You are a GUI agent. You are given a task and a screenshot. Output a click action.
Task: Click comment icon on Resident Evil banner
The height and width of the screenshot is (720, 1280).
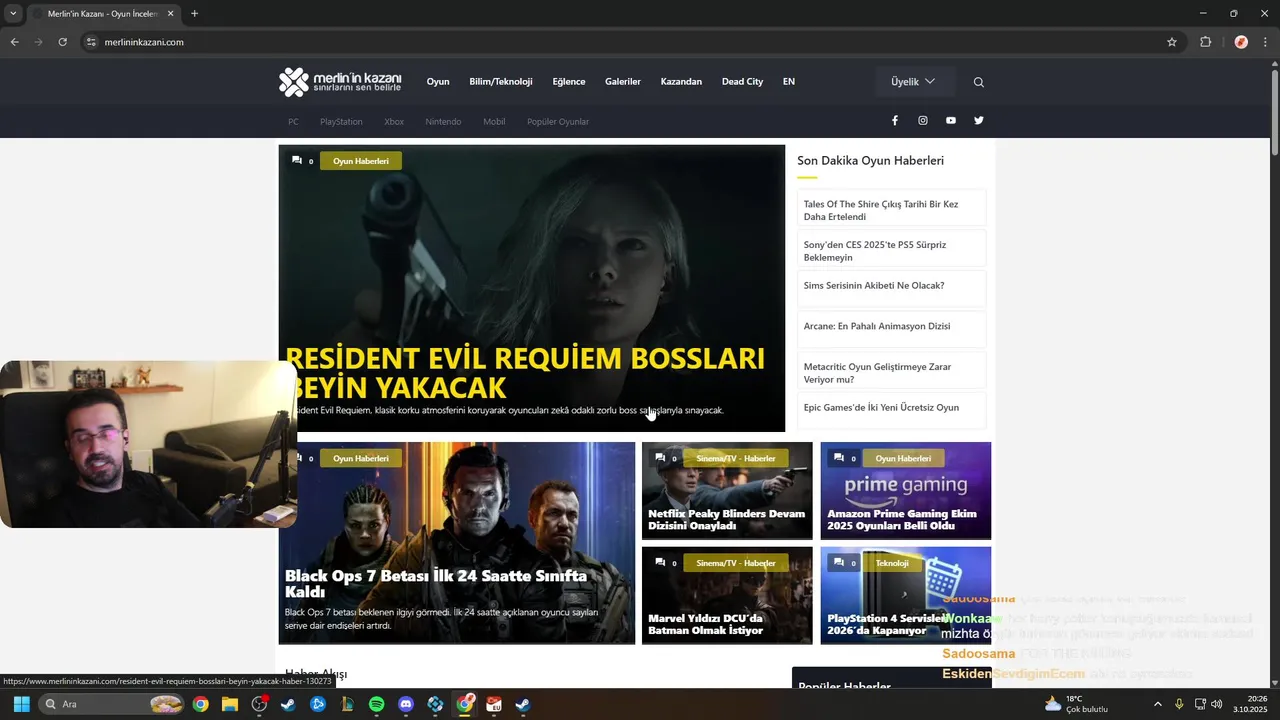297,160
